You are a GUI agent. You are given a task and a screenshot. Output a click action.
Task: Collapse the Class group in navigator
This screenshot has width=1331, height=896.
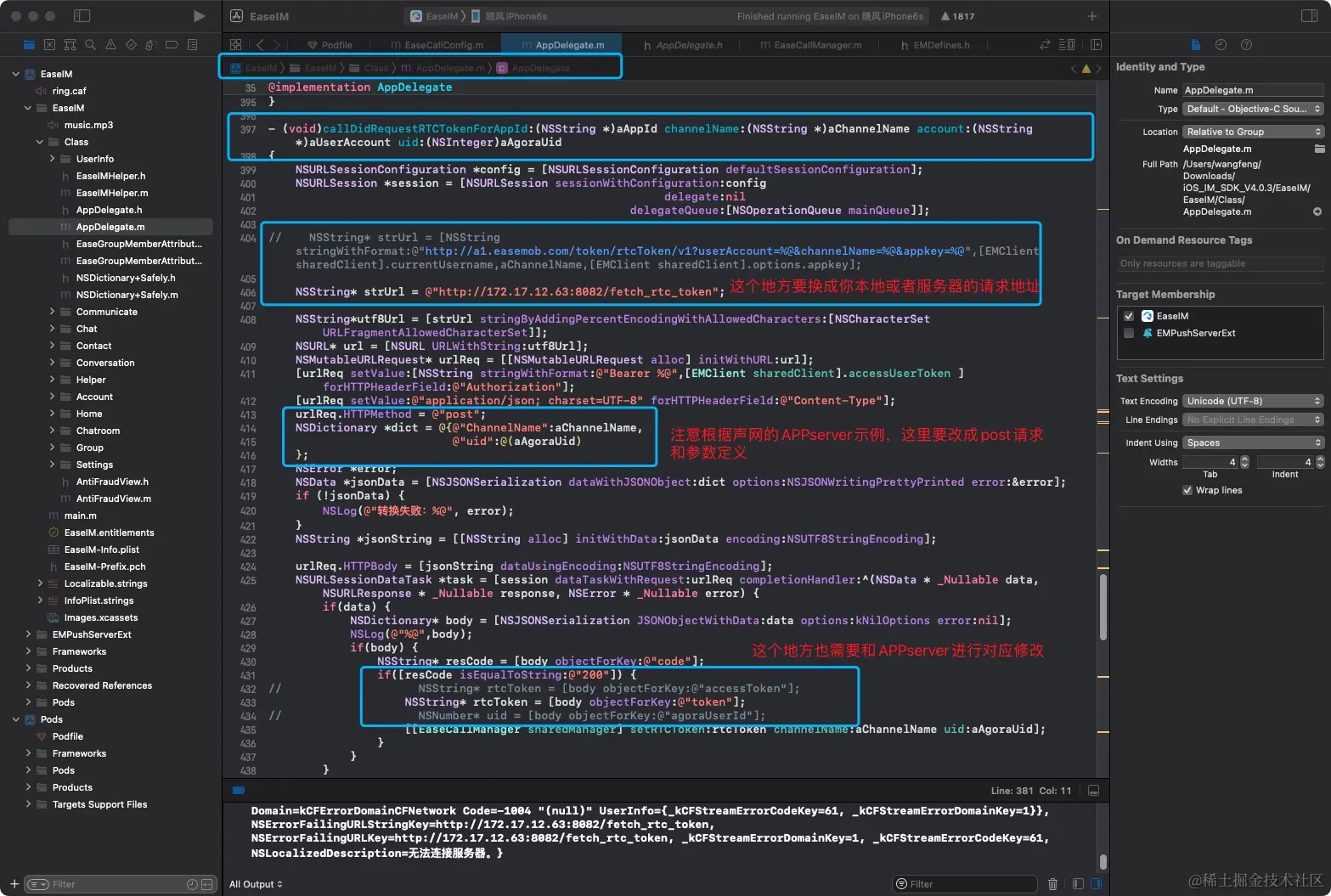[x=40, y=142]
